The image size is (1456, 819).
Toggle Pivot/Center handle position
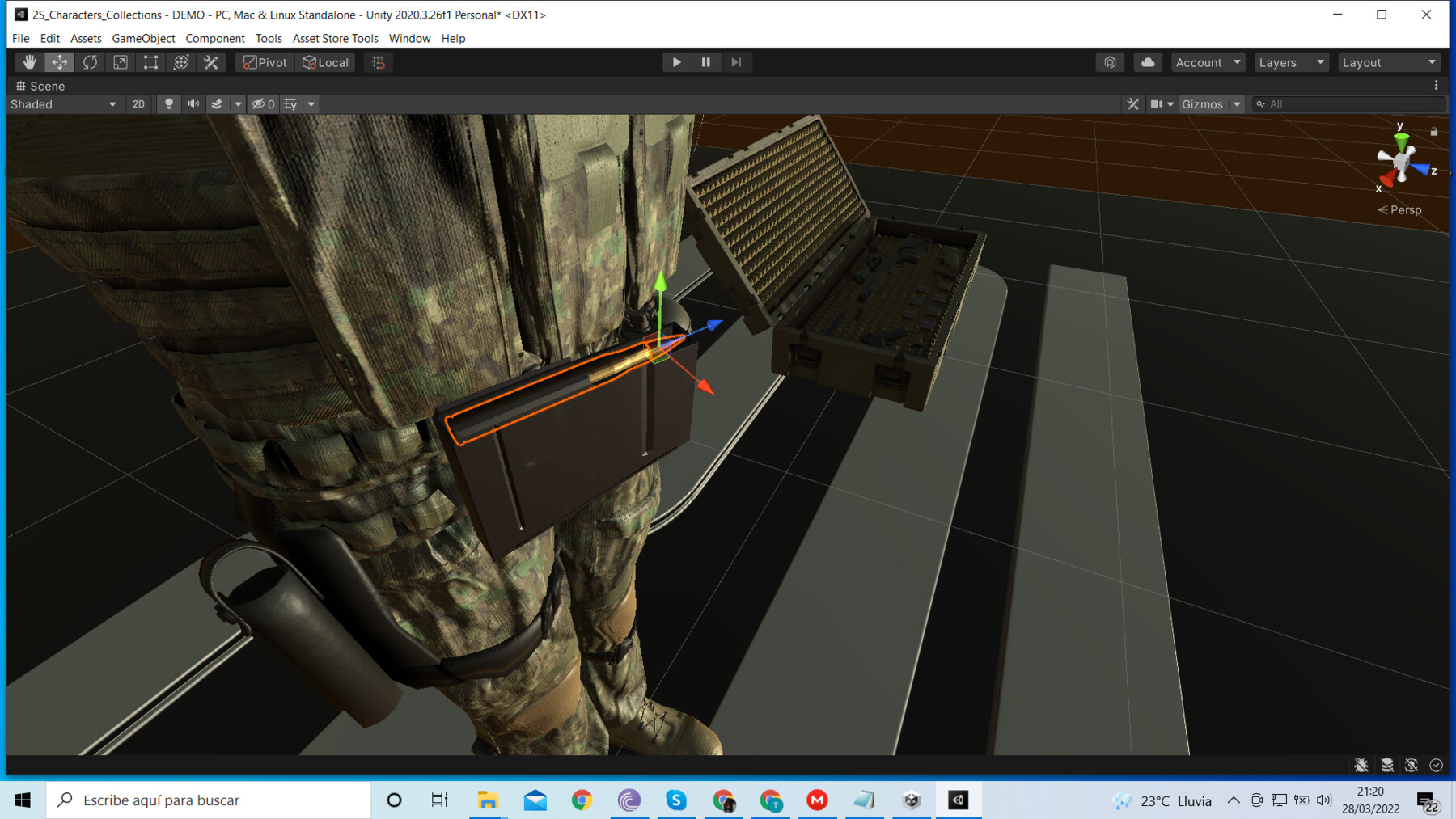tap(265, 62)
